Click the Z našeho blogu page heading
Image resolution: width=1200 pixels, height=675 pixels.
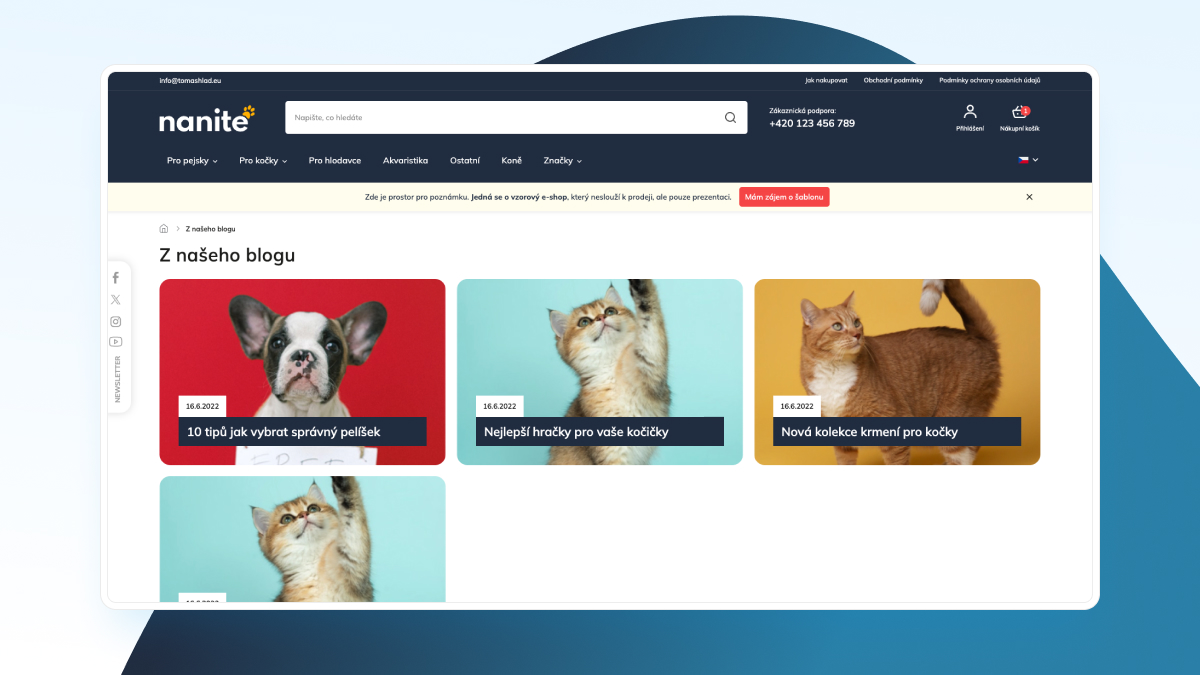[227, 255]
